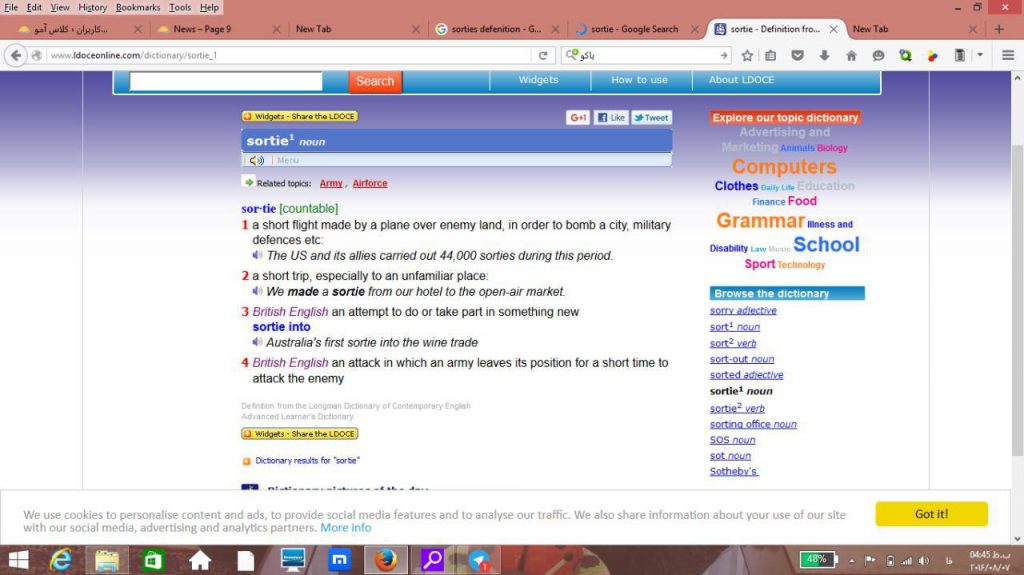Switch to Firefox in the taskbar

point(386,560)
